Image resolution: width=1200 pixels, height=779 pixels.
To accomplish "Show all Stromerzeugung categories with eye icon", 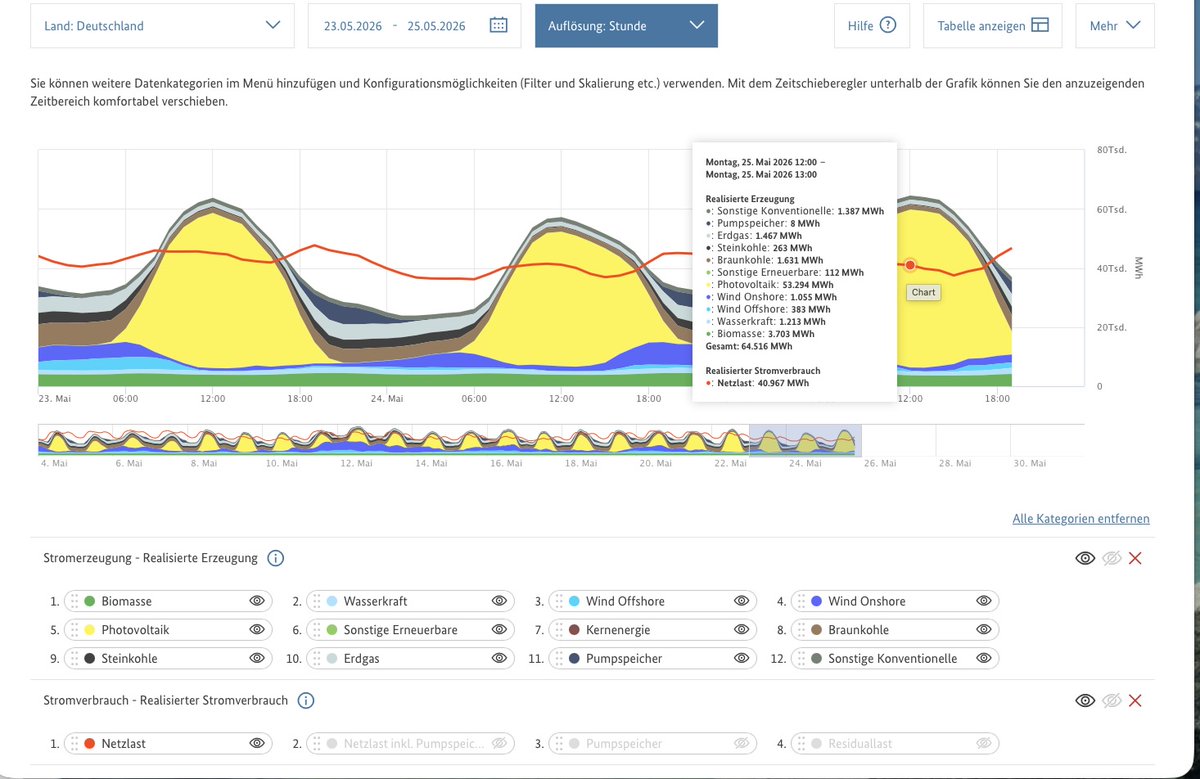I will (1085, 558).
